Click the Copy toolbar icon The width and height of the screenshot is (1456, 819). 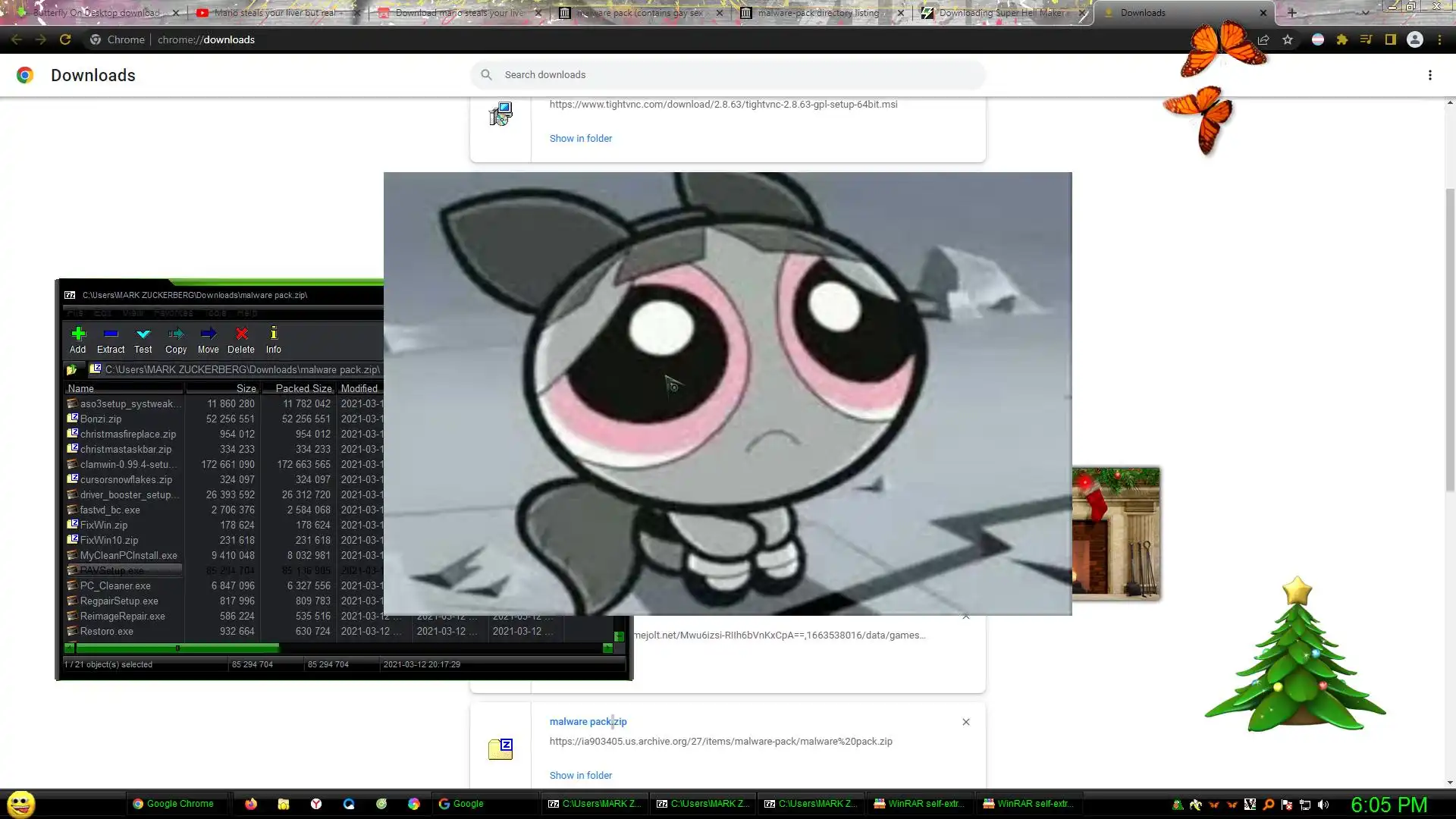pyautogui.click(x=176, y=339)
